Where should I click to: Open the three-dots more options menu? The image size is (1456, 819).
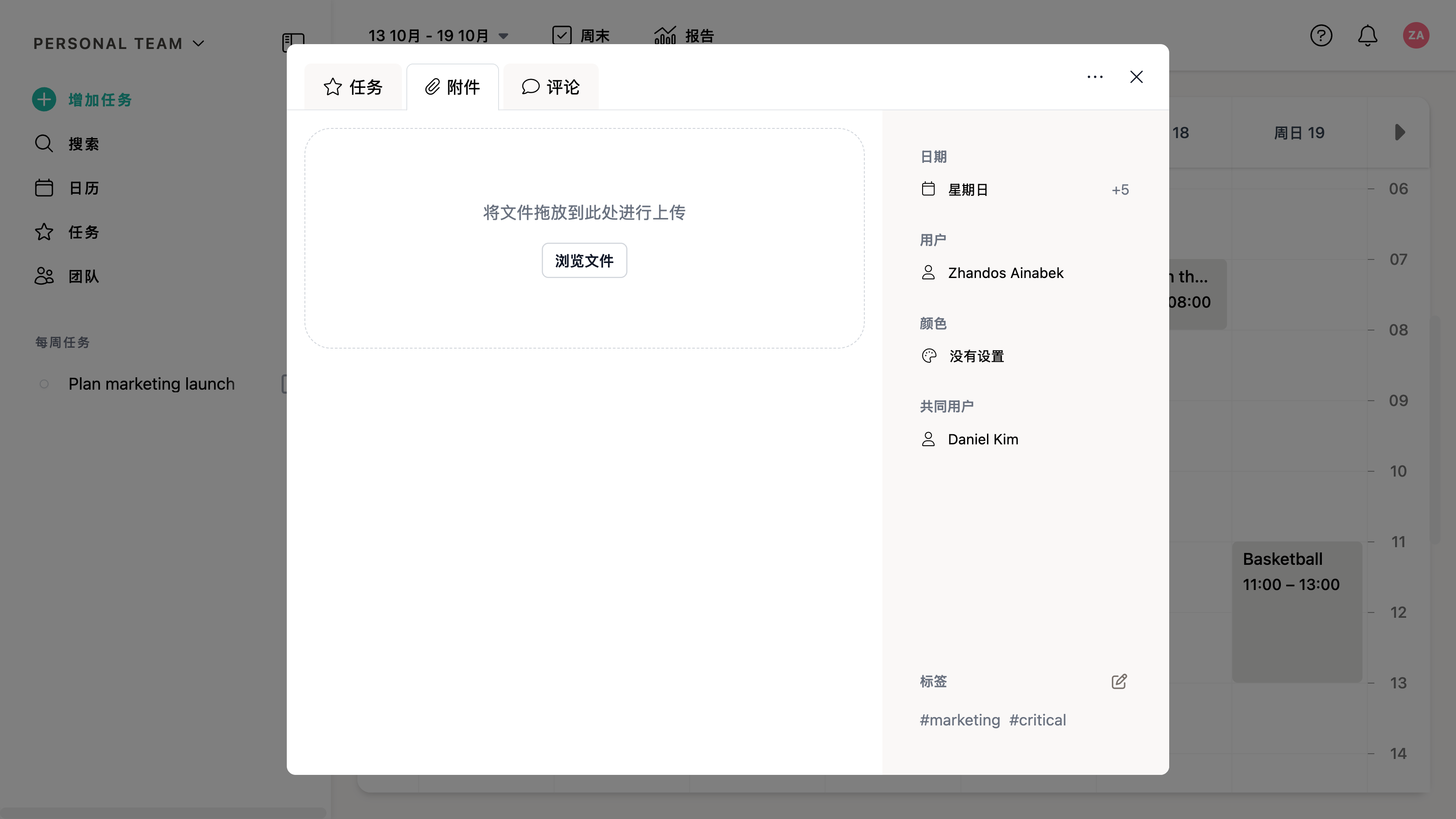tap(1095, 77)
